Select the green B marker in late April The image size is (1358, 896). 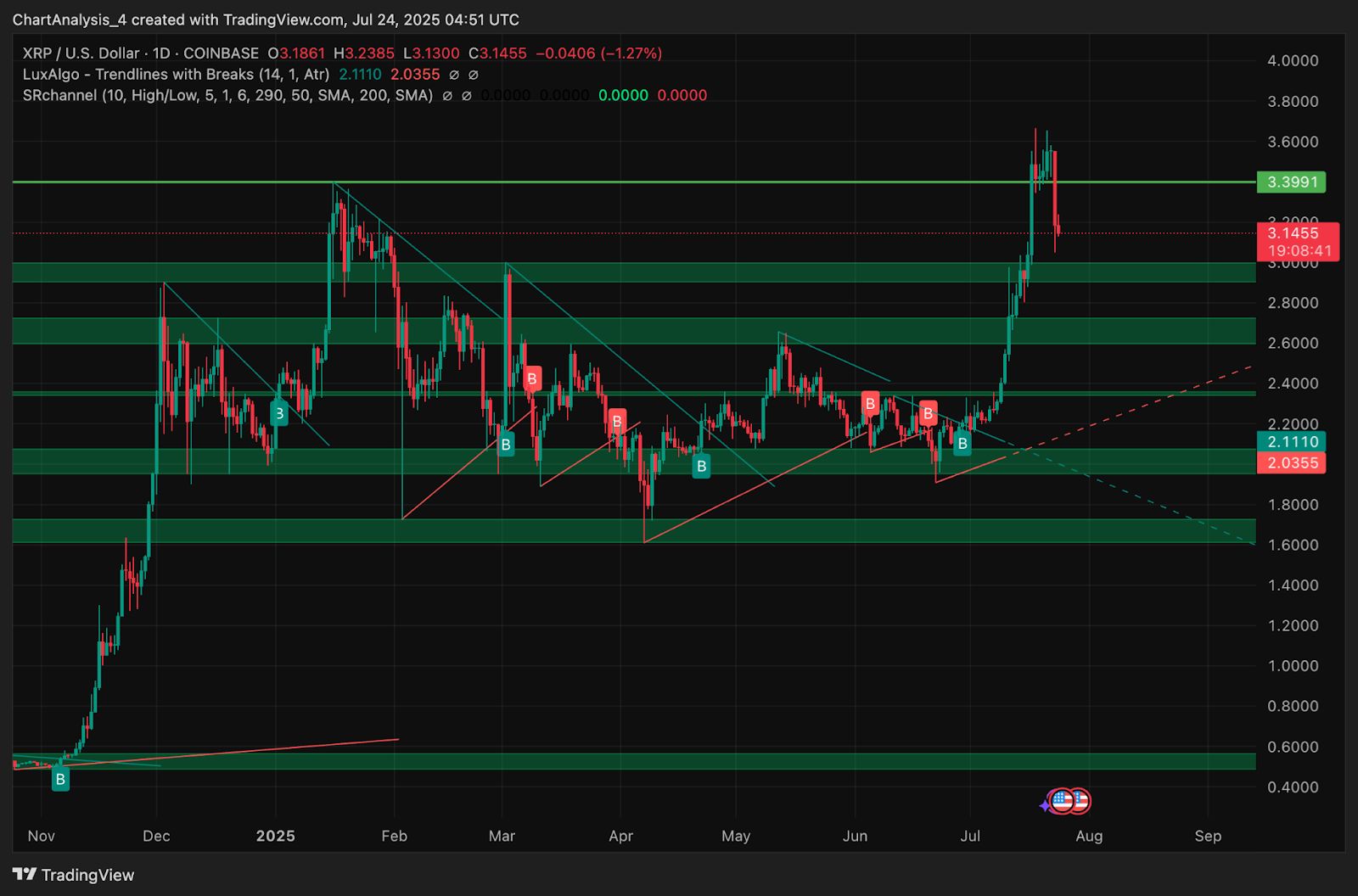(701, 466)
